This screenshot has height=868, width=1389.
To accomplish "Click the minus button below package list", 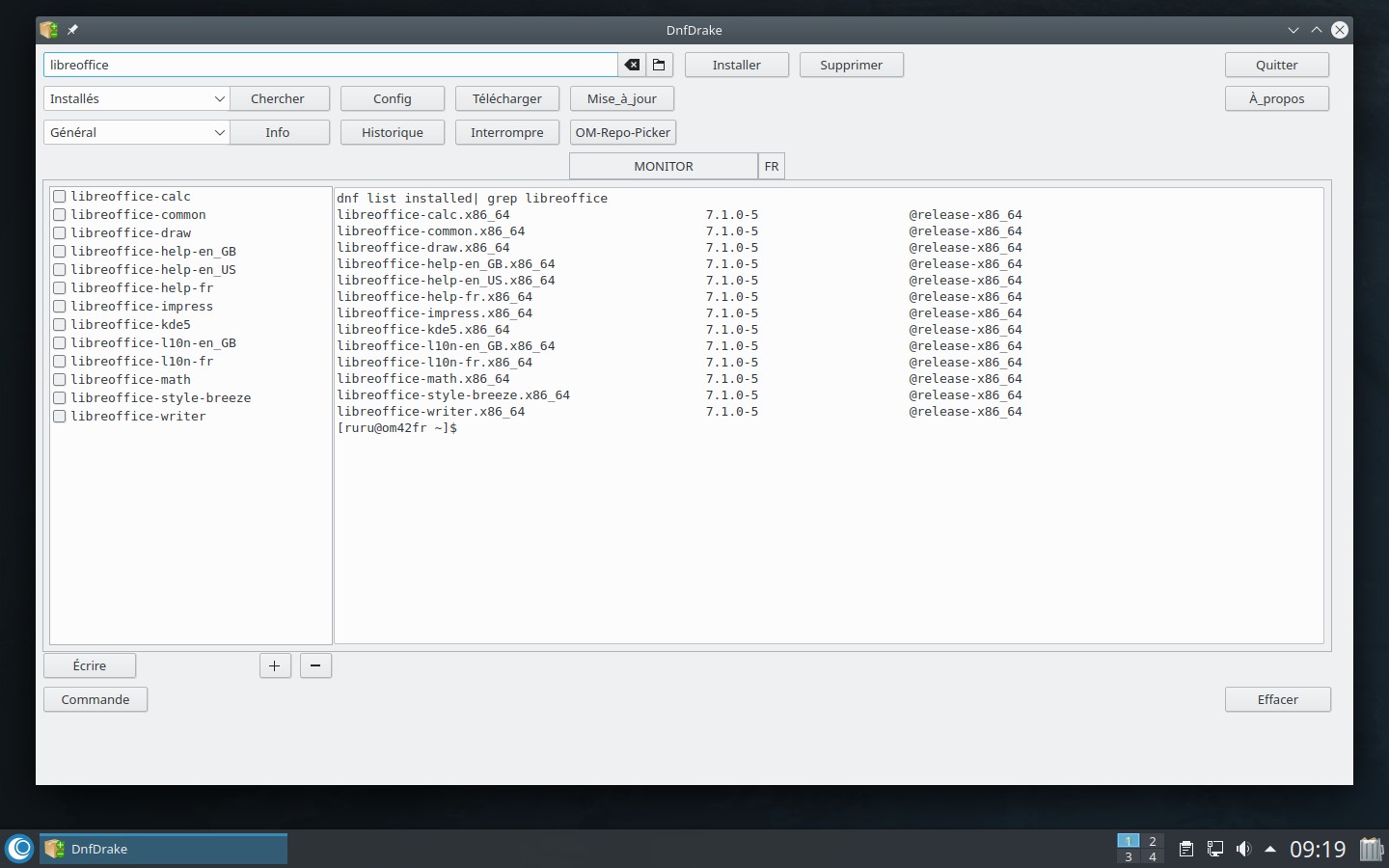I will (x=315, y=665).
